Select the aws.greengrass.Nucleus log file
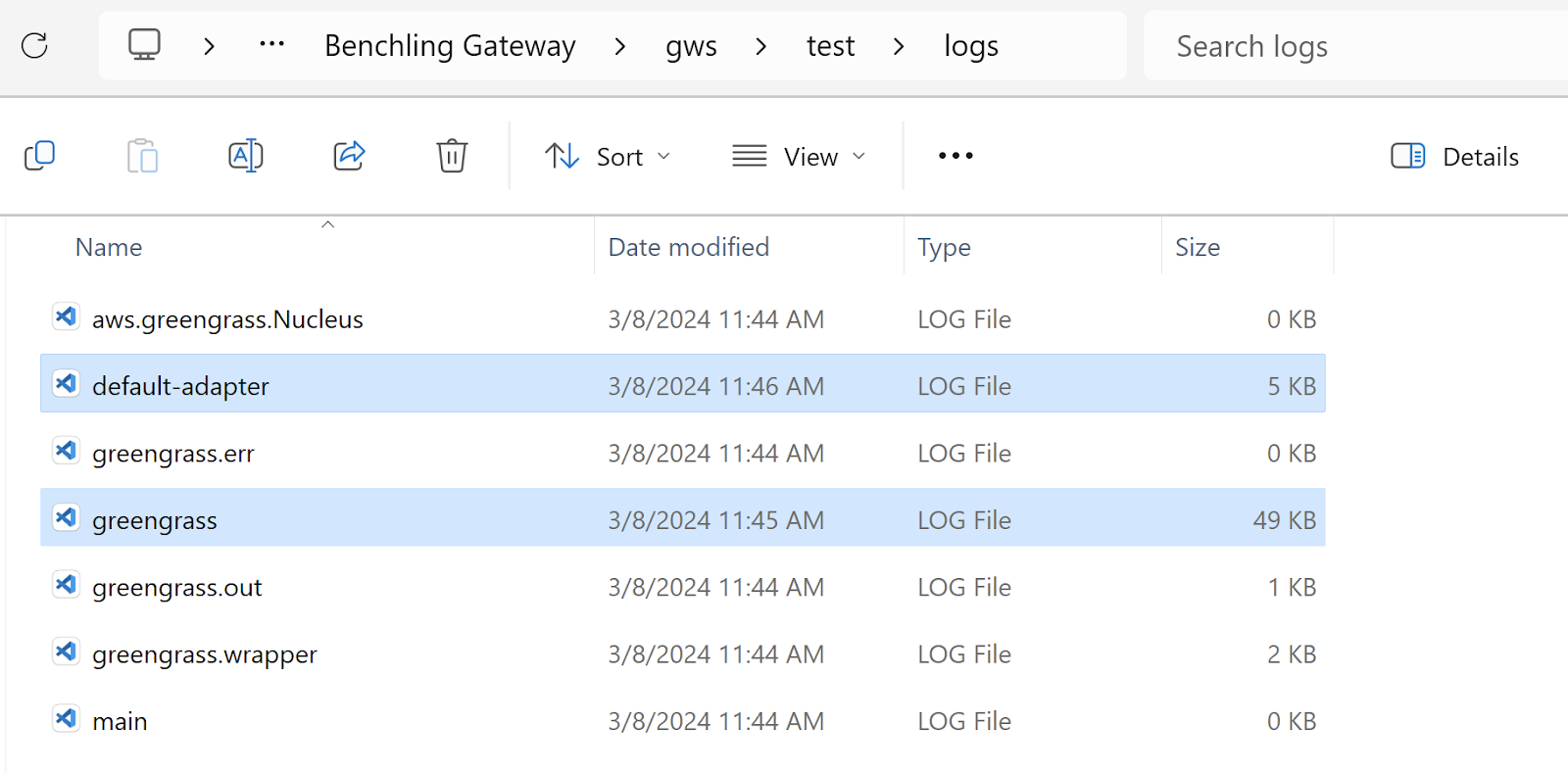This screenshot has height=773, width=1568. [227, 319]
